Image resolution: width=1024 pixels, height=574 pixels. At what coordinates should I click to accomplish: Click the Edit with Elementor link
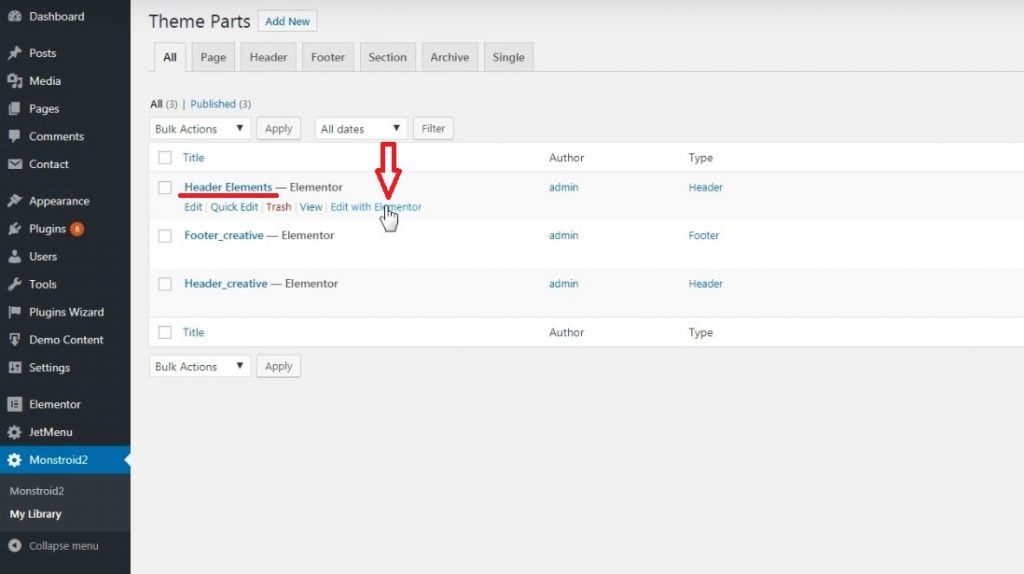point(376,207)
